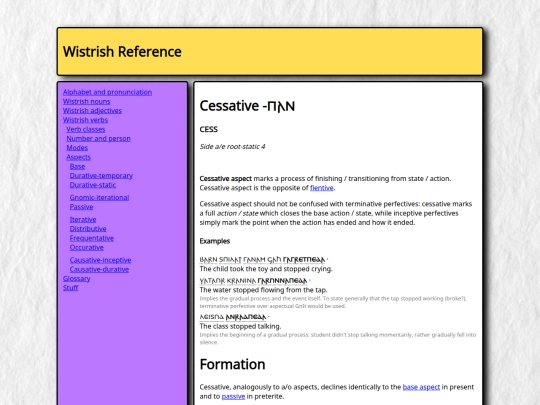Open the Wistrish adjectives page
Image resolution: width=540 pixels, height=405 pixels.
(92, 111)
